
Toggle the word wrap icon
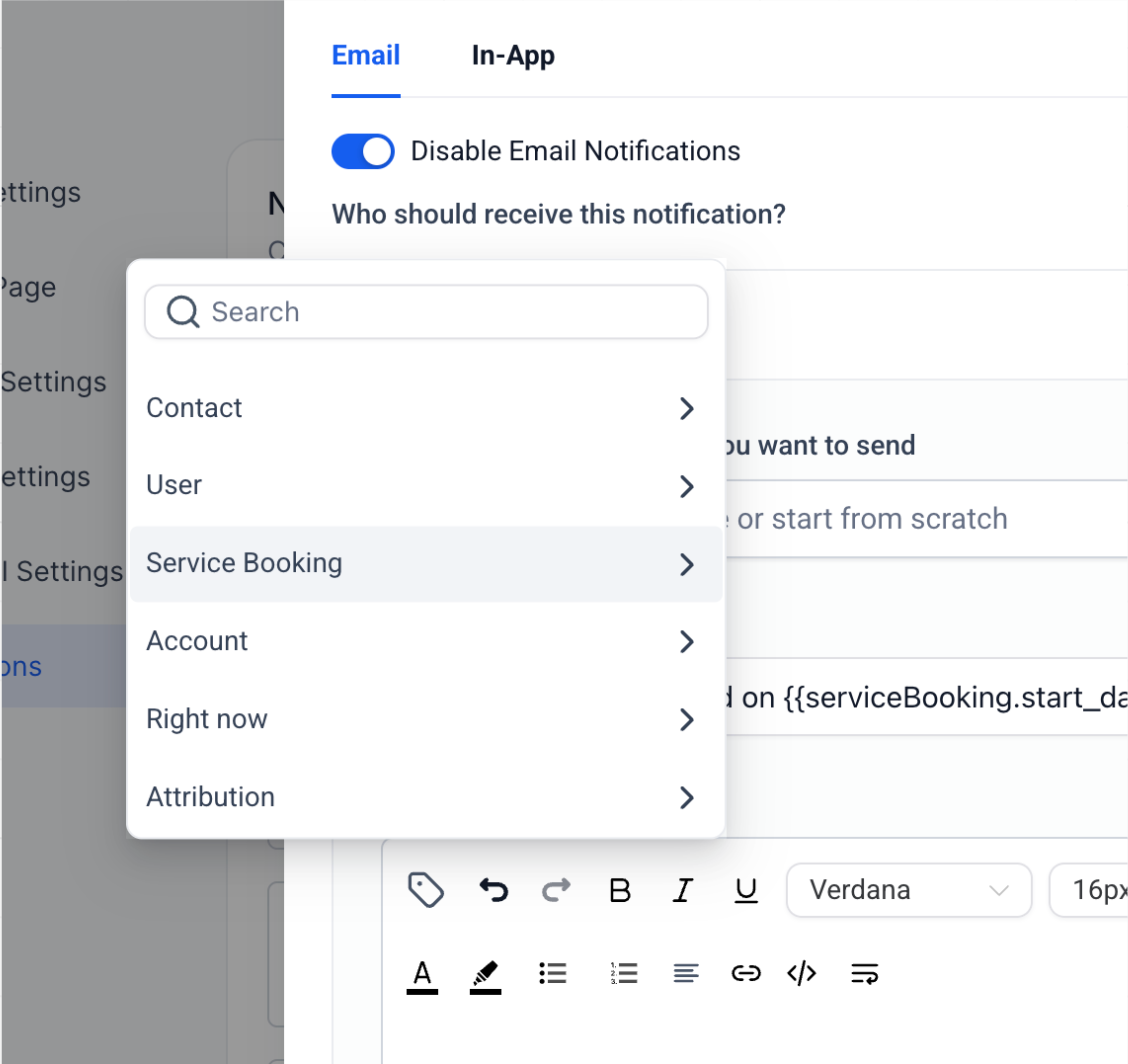click(x=864, y=973)
